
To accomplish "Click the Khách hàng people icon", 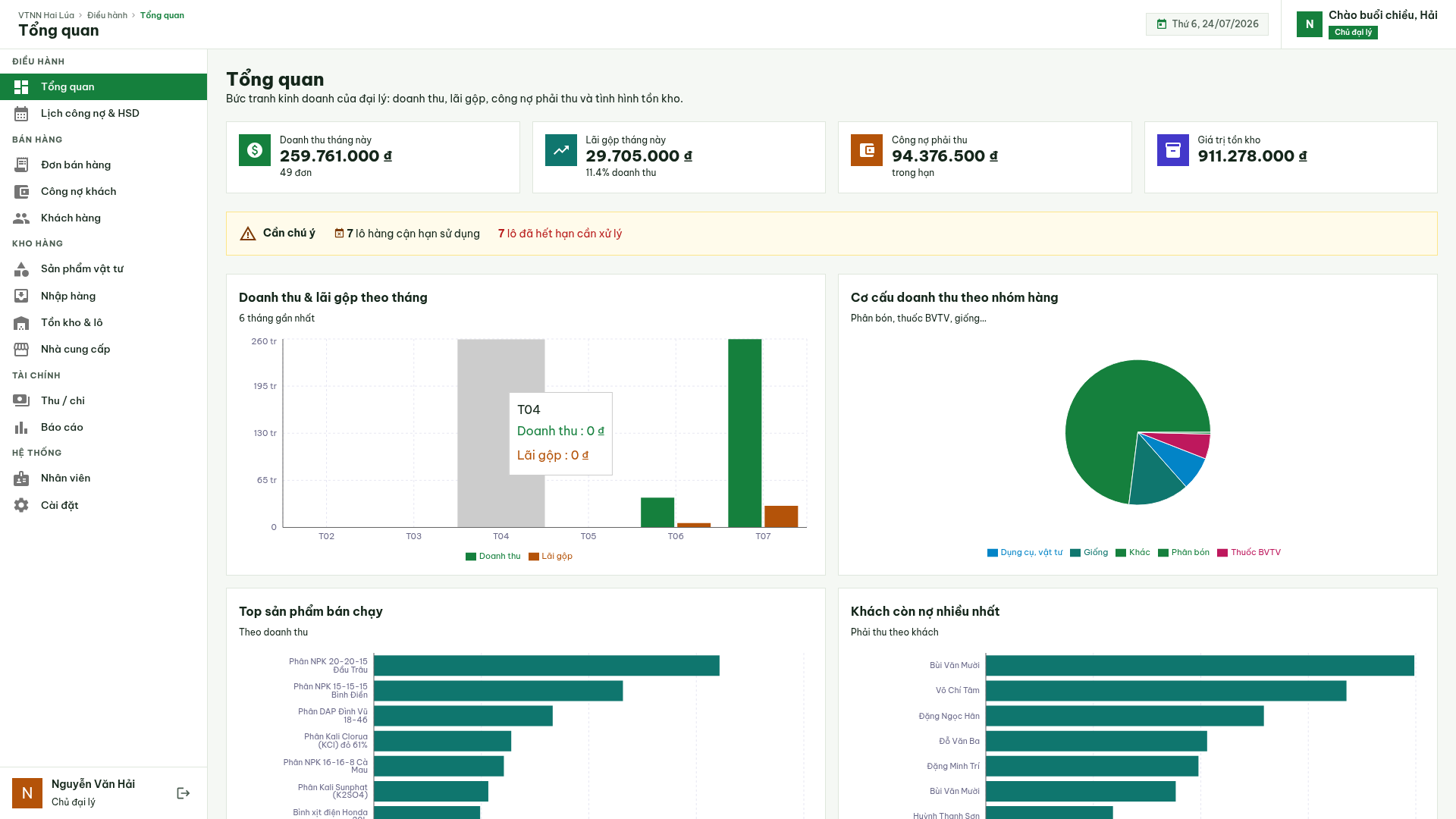I will click(21, 218).
